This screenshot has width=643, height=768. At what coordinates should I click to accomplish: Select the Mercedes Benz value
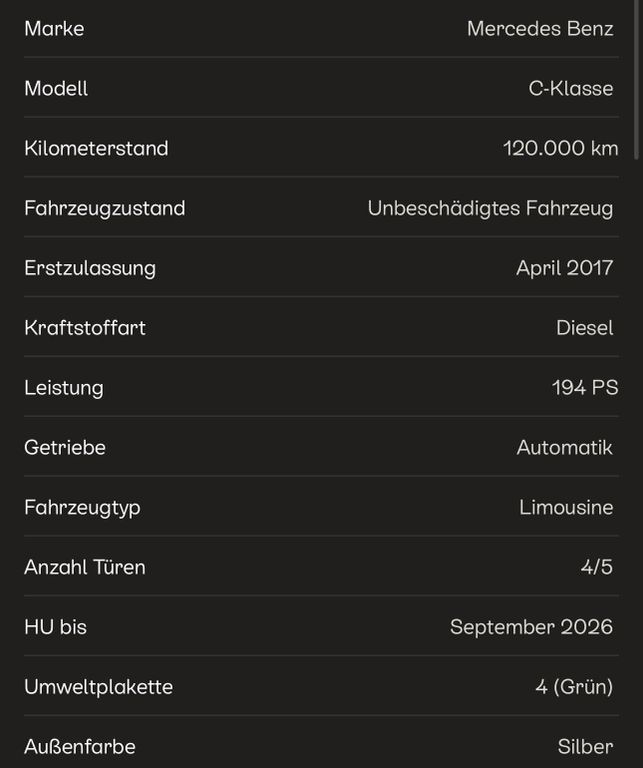[x=540, y=29]
